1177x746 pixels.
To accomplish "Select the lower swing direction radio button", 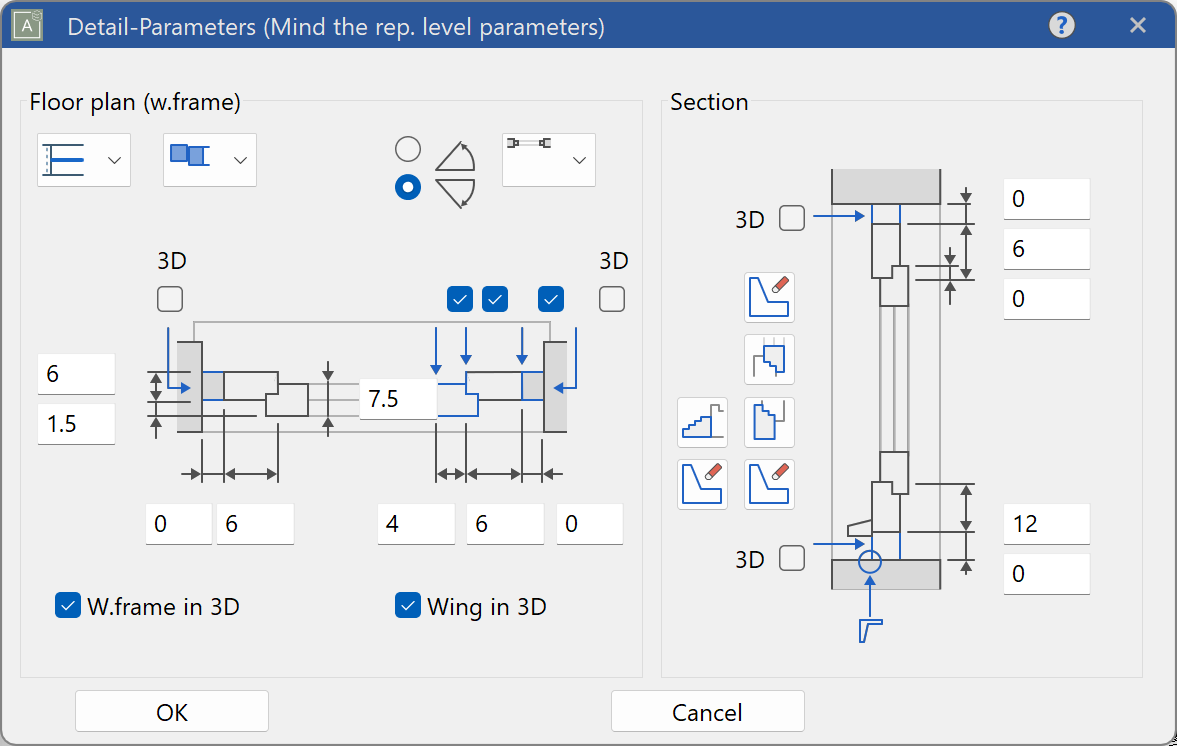I will pos(408,187).
